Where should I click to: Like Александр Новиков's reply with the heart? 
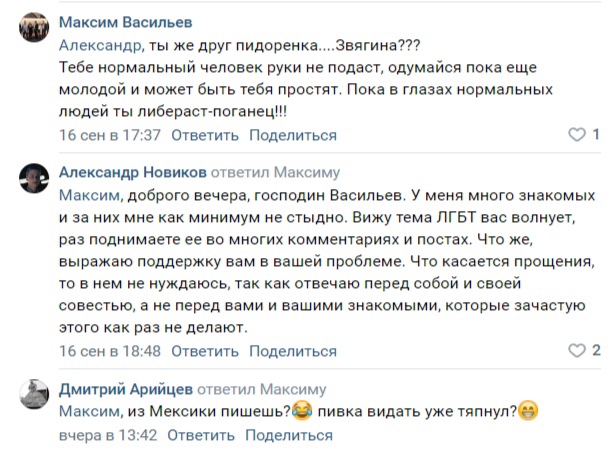[576, 351]
